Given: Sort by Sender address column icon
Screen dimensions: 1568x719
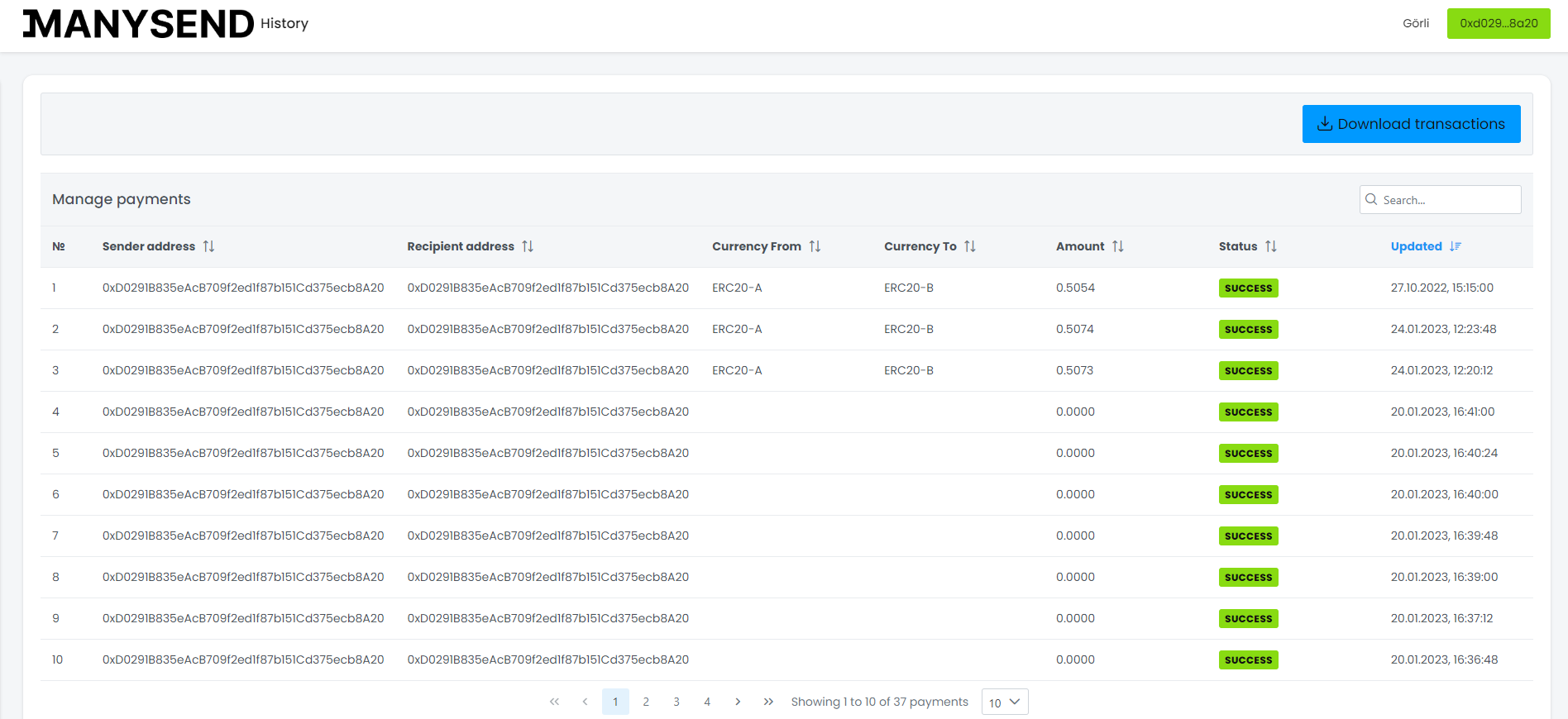Looking at the screenshot, I should pos(208,246).
